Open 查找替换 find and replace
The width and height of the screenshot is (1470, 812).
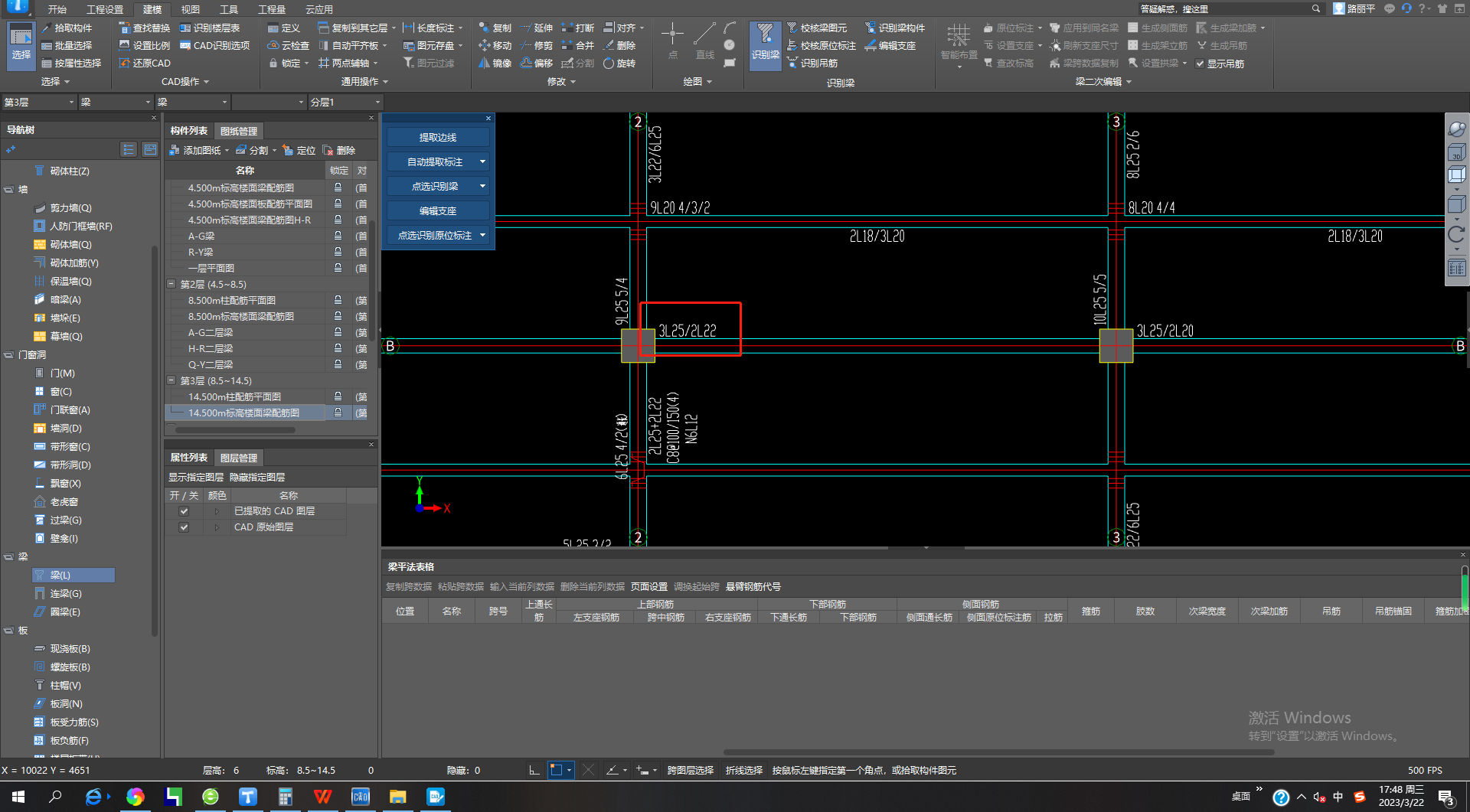click(144, 28)
